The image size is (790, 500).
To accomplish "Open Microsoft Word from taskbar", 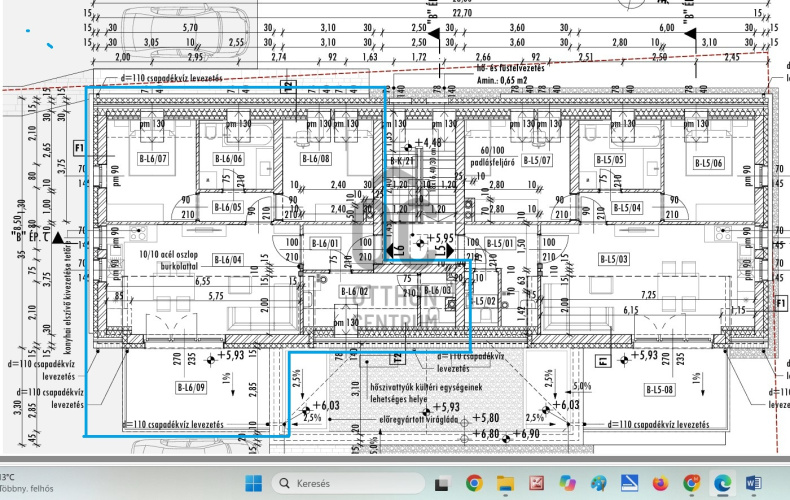I will pos(753,483).
